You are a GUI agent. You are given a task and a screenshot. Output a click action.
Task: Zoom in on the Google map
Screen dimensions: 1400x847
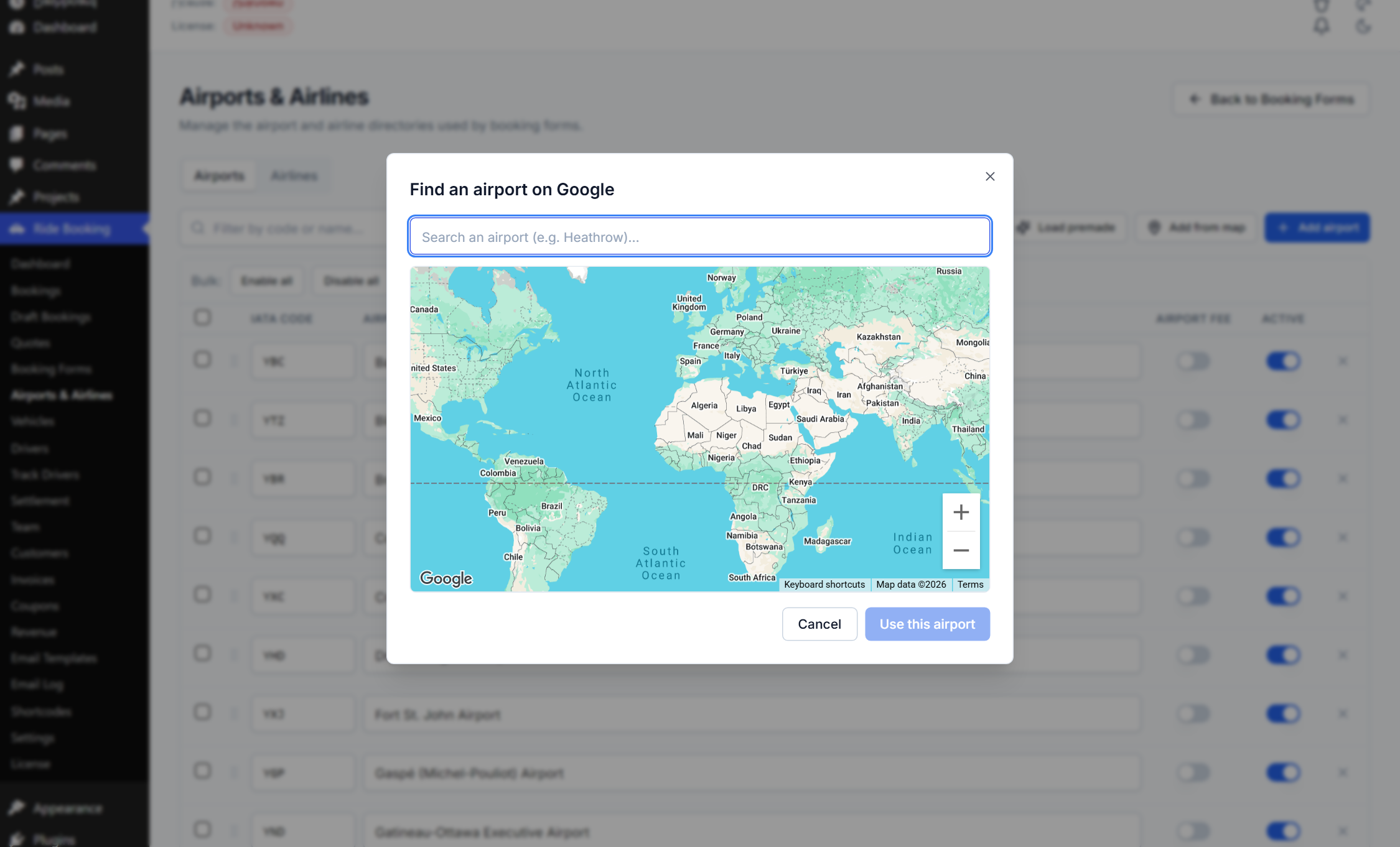click(x=961, y=512)
